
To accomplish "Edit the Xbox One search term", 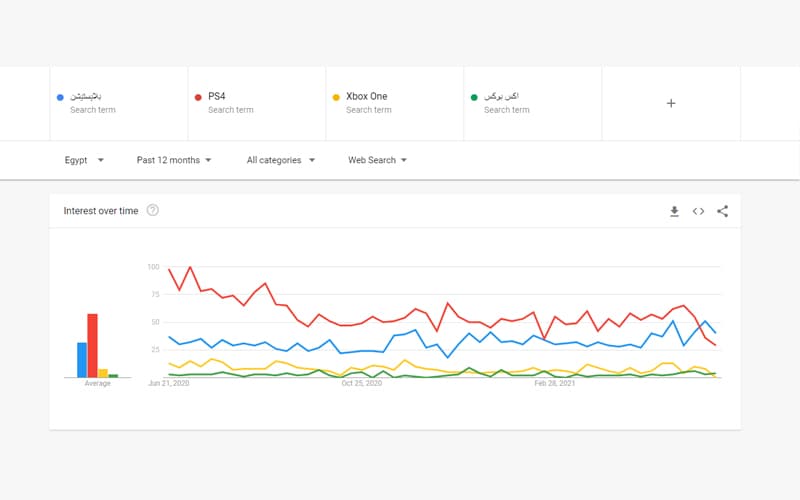I will click(394, 103).
